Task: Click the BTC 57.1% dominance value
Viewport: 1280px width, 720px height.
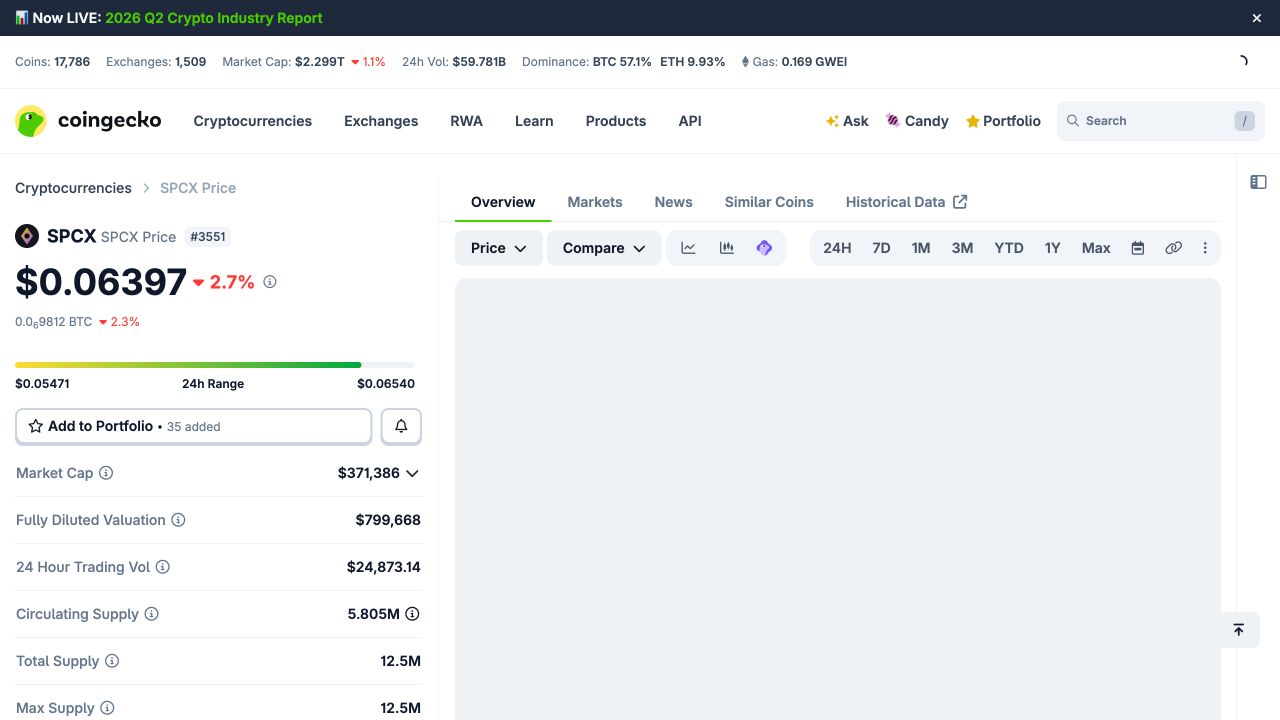Action: click(x=622, y=62)
